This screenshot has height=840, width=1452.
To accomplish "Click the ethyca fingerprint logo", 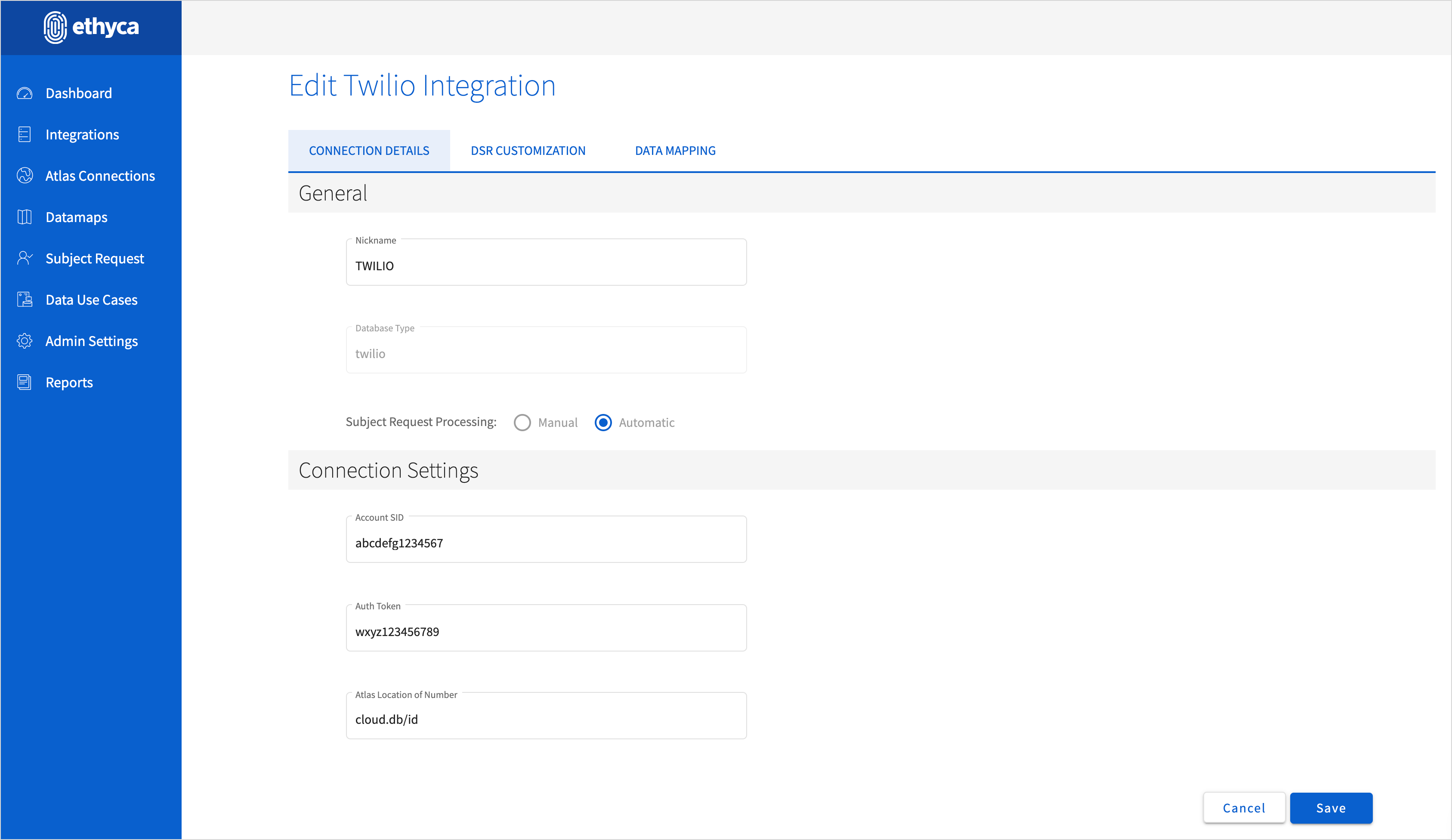I will 56,27.
